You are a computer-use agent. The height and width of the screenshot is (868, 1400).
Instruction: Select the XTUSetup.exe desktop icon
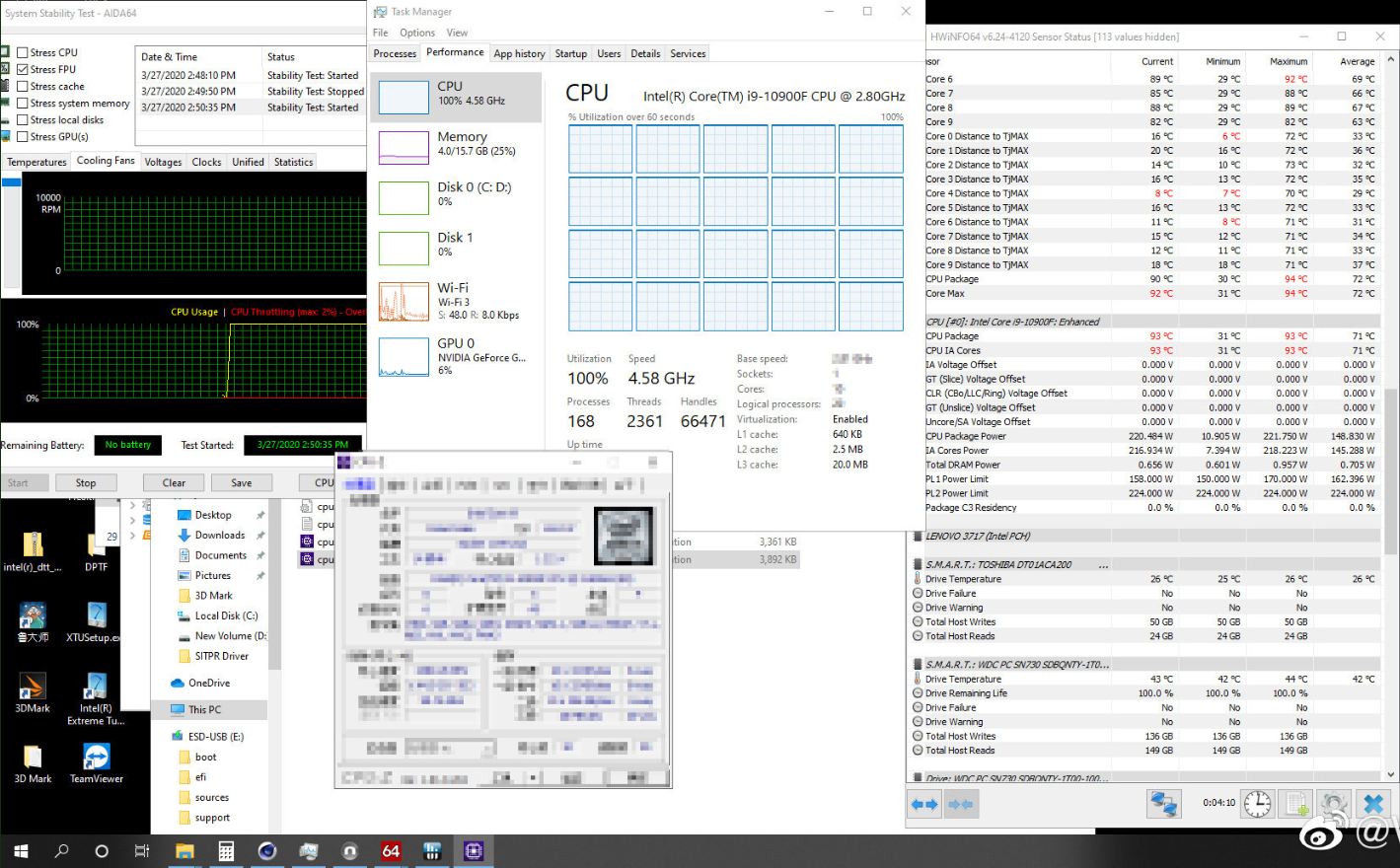pyautogui.click(x=96, y=622)
